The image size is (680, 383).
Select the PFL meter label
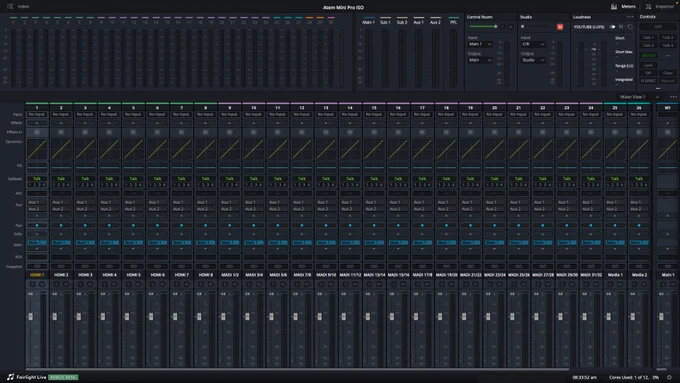tap(454, 22)
